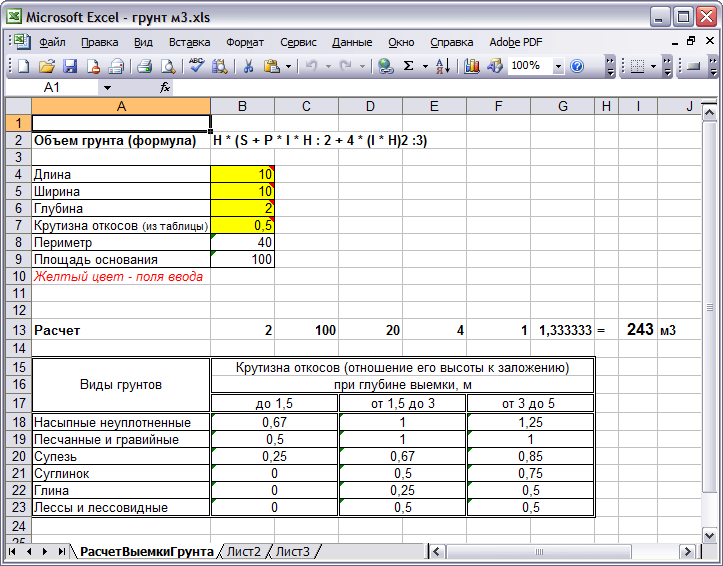Select column A header
This screenshot has height=566, width=723.
click(x=121, y=106)
